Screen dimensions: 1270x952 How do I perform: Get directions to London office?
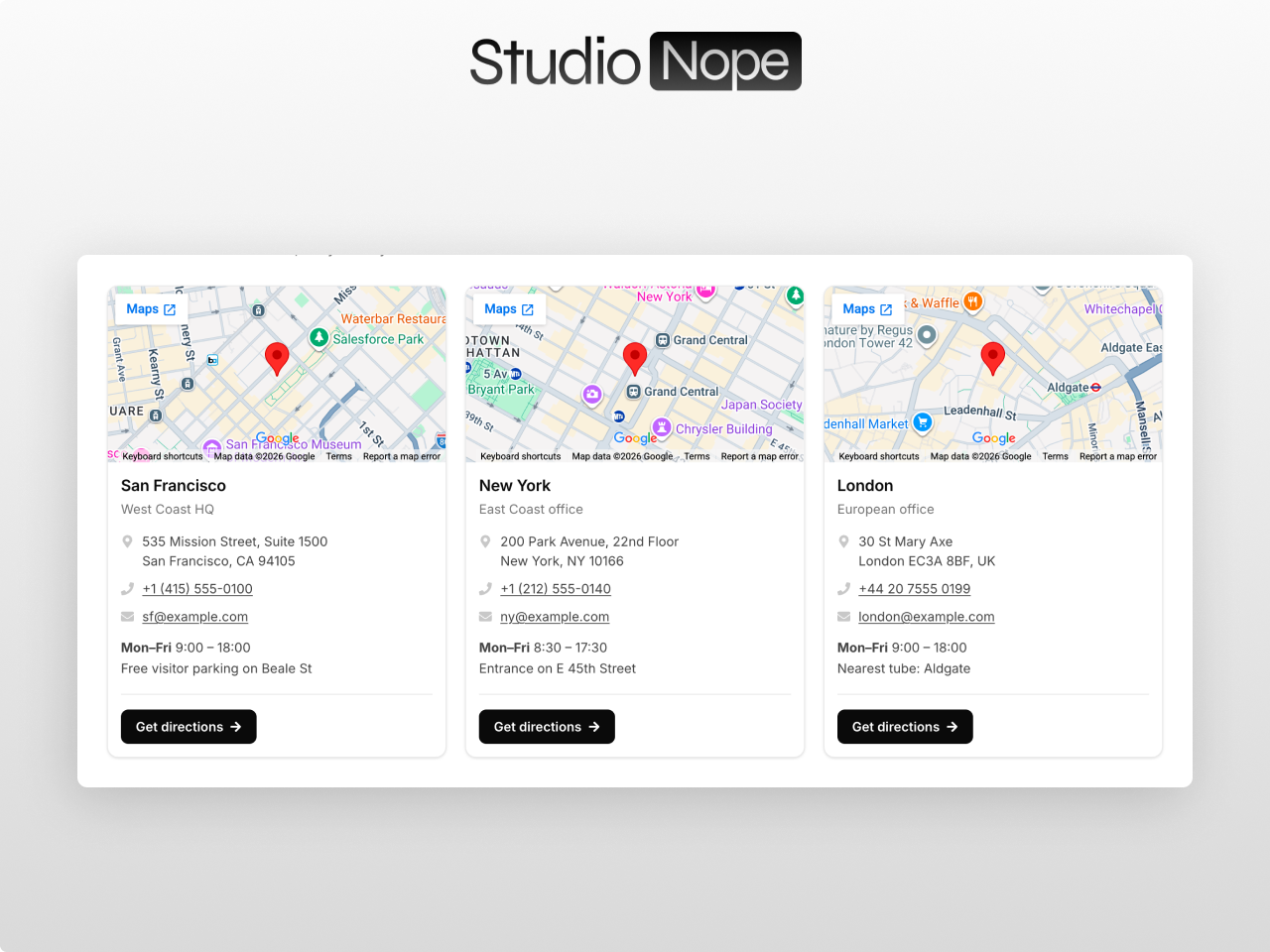905,727
